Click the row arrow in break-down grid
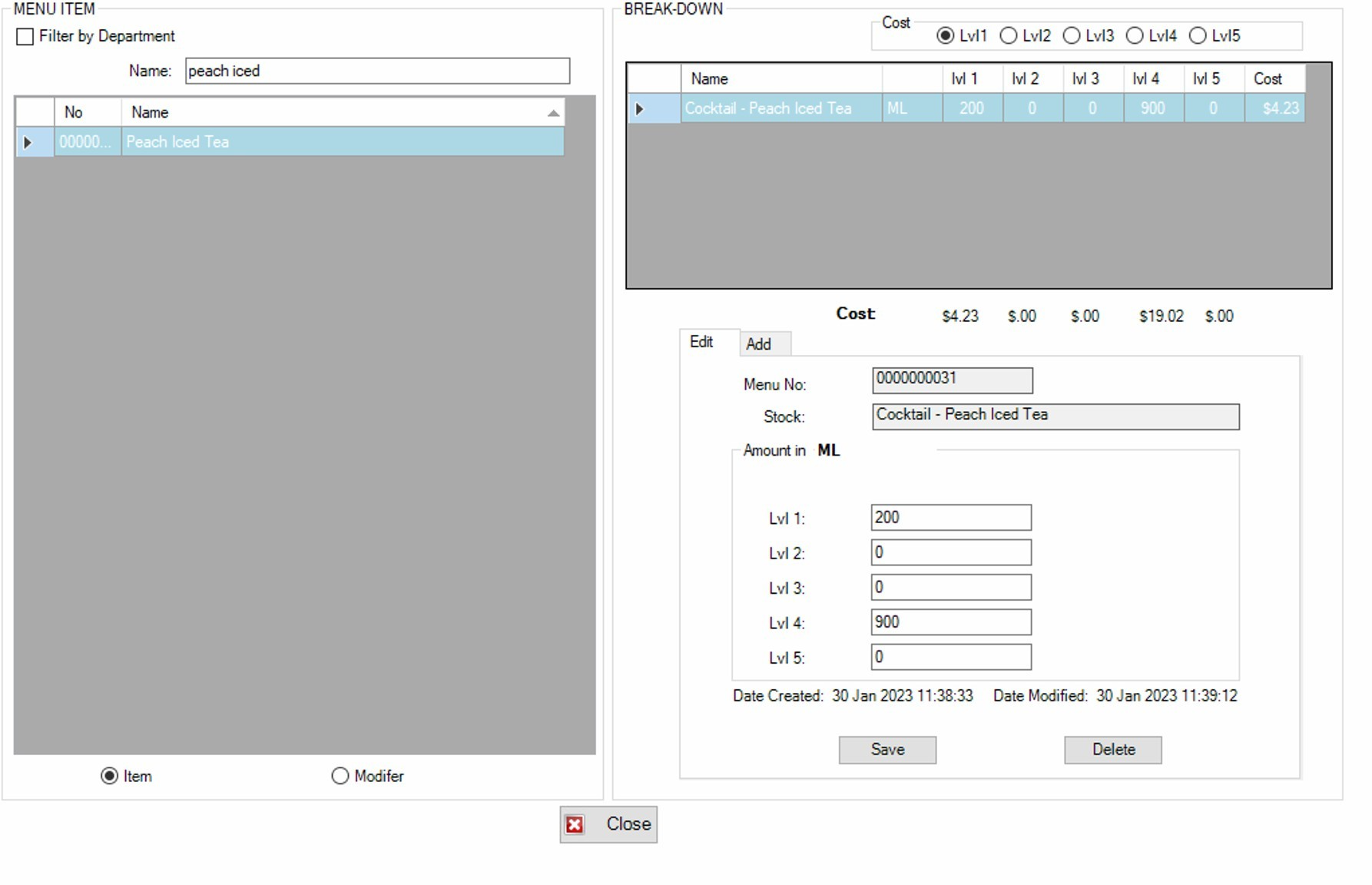 [639, 109]
